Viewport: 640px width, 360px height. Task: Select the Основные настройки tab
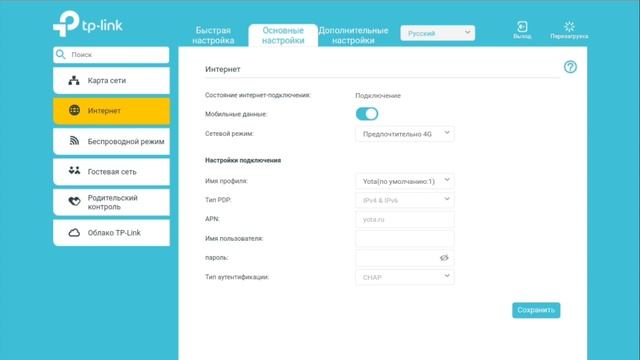pyautogui.click(x=283, y=36)
